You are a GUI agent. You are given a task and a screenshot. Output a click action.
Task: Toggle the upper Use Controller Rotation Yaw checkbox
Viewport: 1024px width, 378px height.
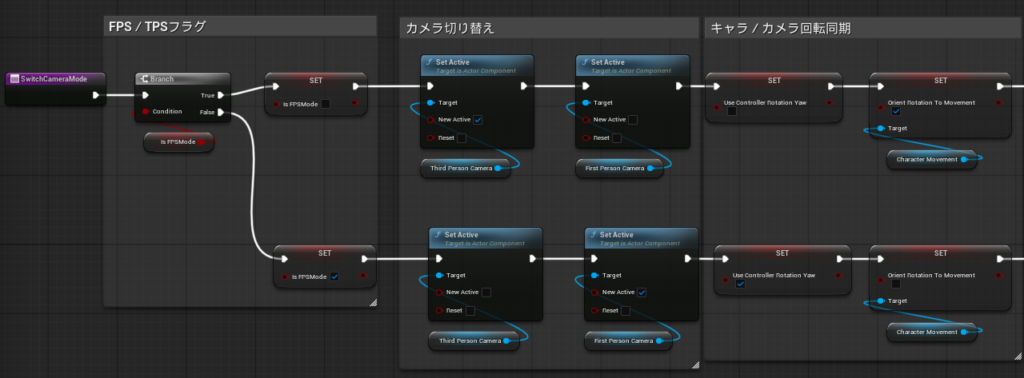(732, 112)
